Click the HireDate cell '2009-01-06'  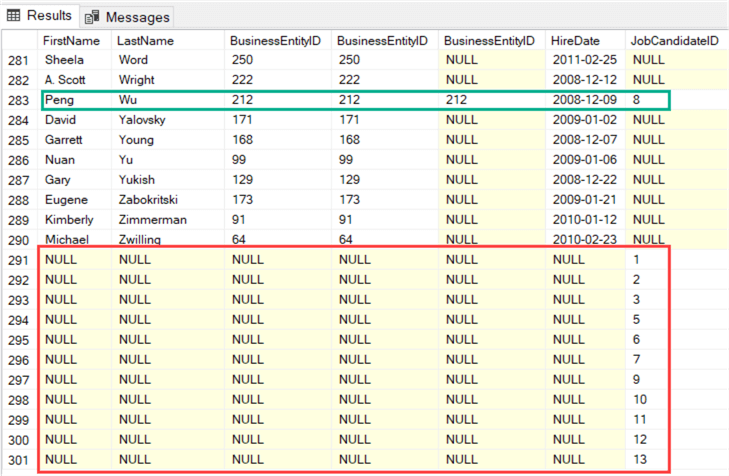pyautogui.click(x=585, y=160)
